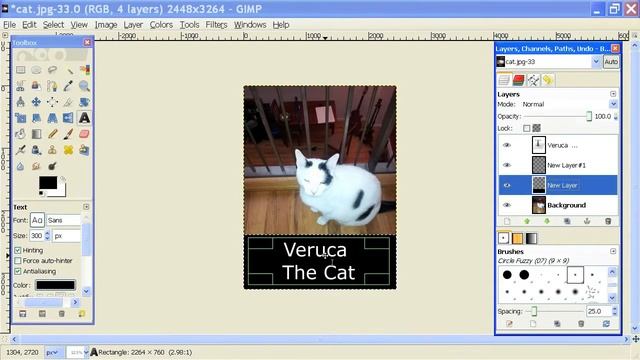Viewport: 640px width, 360px height.
Task: Toggle visibility of selected New Layer
Action: point(507,185)
